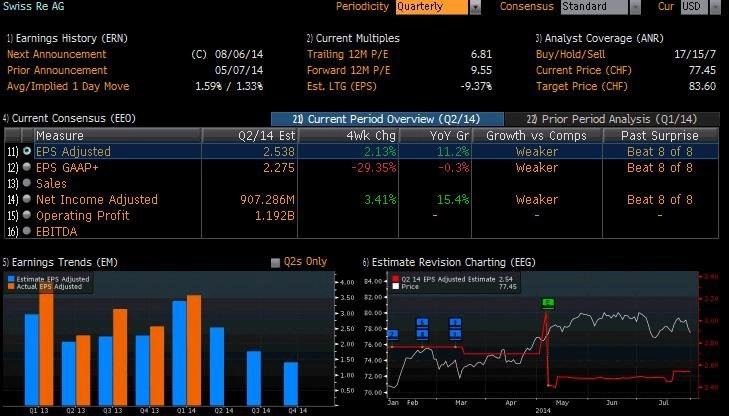Click the Next Announcement date 08/06/14
Image resolution: width=729 pixels, height=416 pixels.
[239, 54]
